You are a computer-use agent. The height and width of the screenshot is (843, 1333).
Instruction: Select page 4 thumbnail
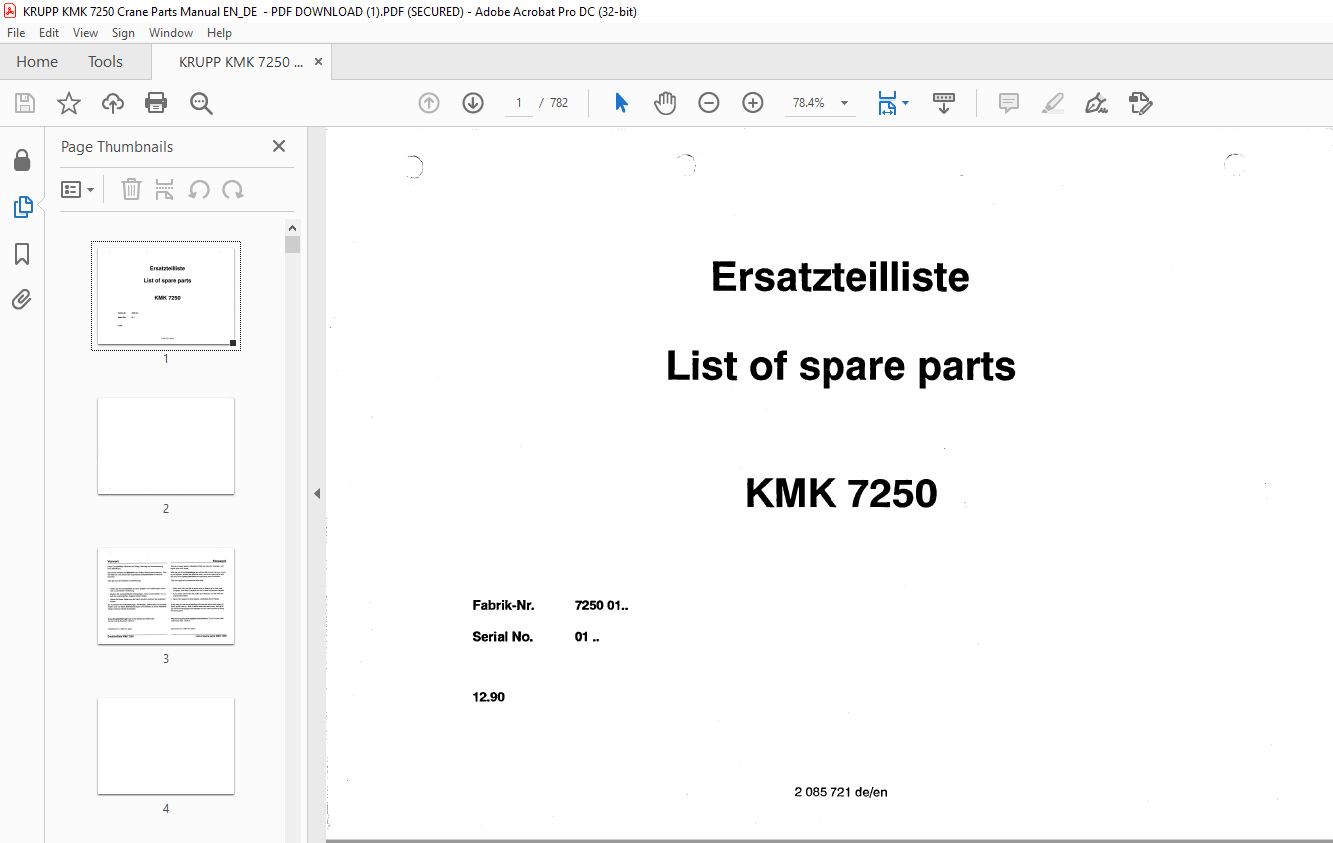[x=166, y=746]
